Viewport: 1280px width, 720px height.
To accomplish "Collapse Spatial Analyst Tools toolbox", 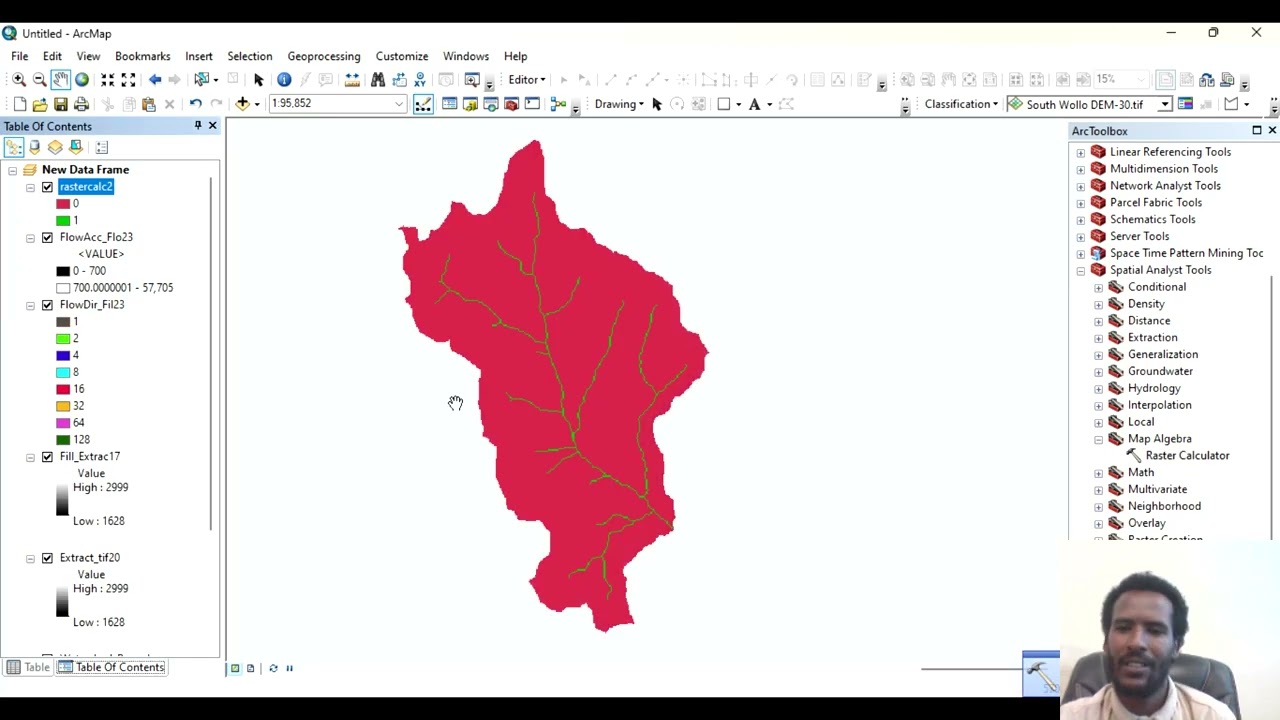I will coord(1080,270).
